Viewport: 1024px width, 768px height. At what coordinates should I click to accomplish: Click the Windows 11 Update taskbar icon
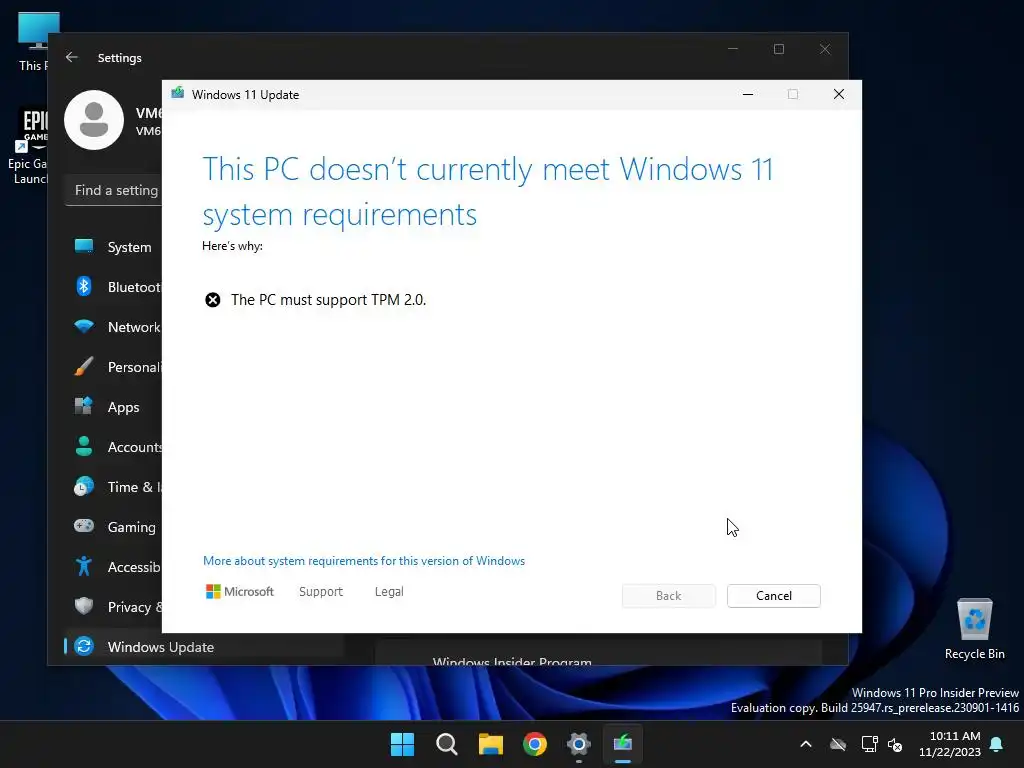623,744
